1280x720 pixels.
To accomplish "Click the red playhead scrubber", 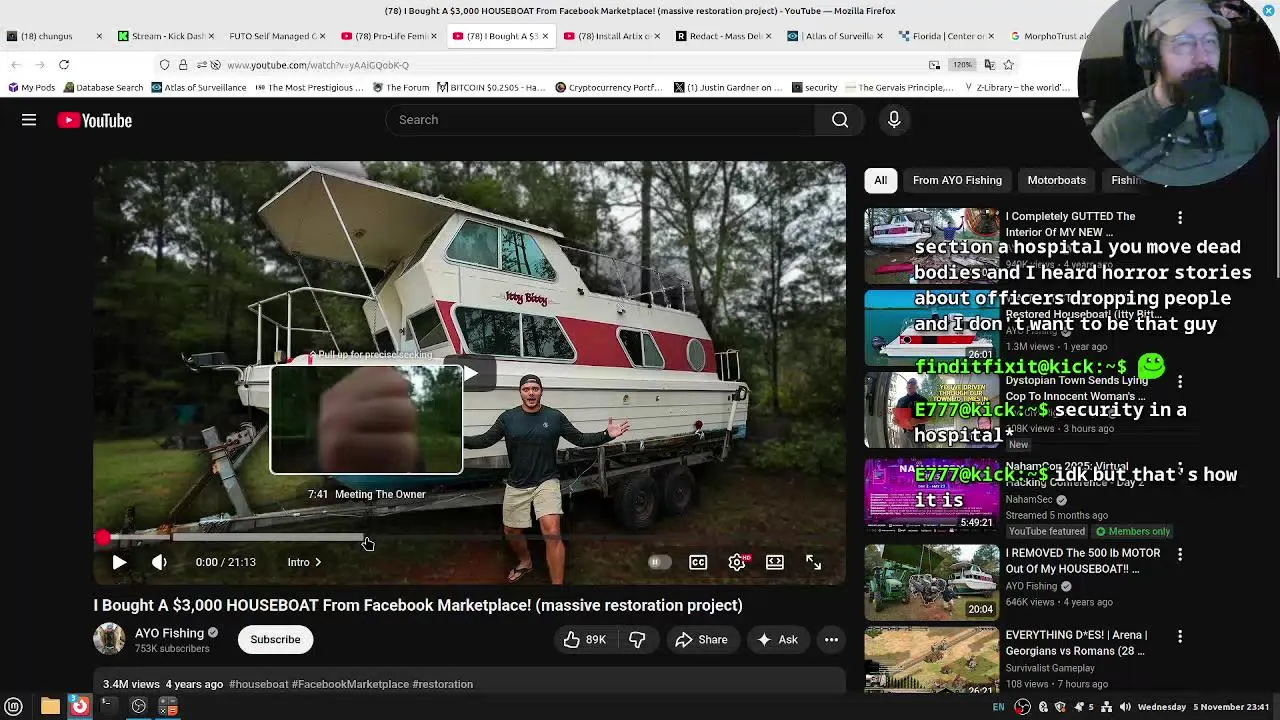I will [103, 538].
